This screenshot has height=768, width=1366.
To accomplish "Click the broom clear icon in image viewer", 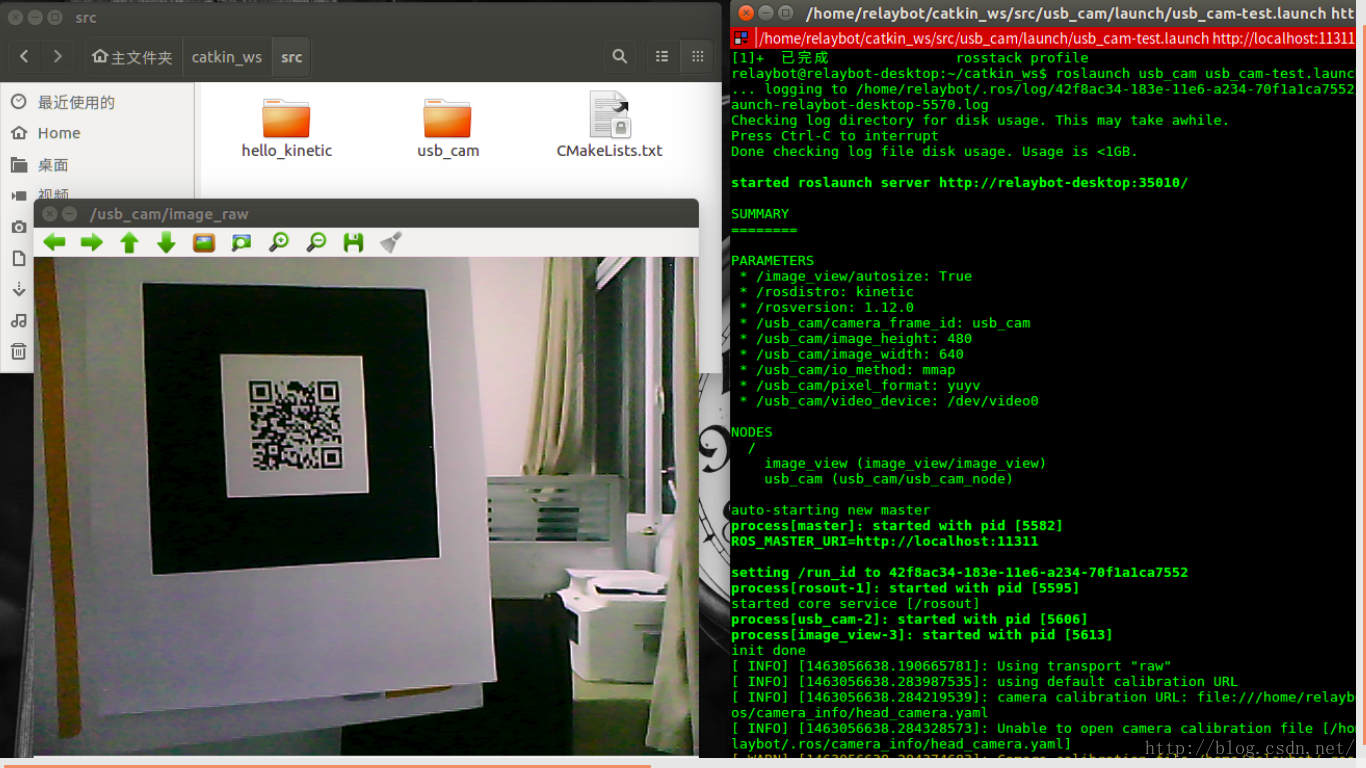I will [x=391, y=242].
